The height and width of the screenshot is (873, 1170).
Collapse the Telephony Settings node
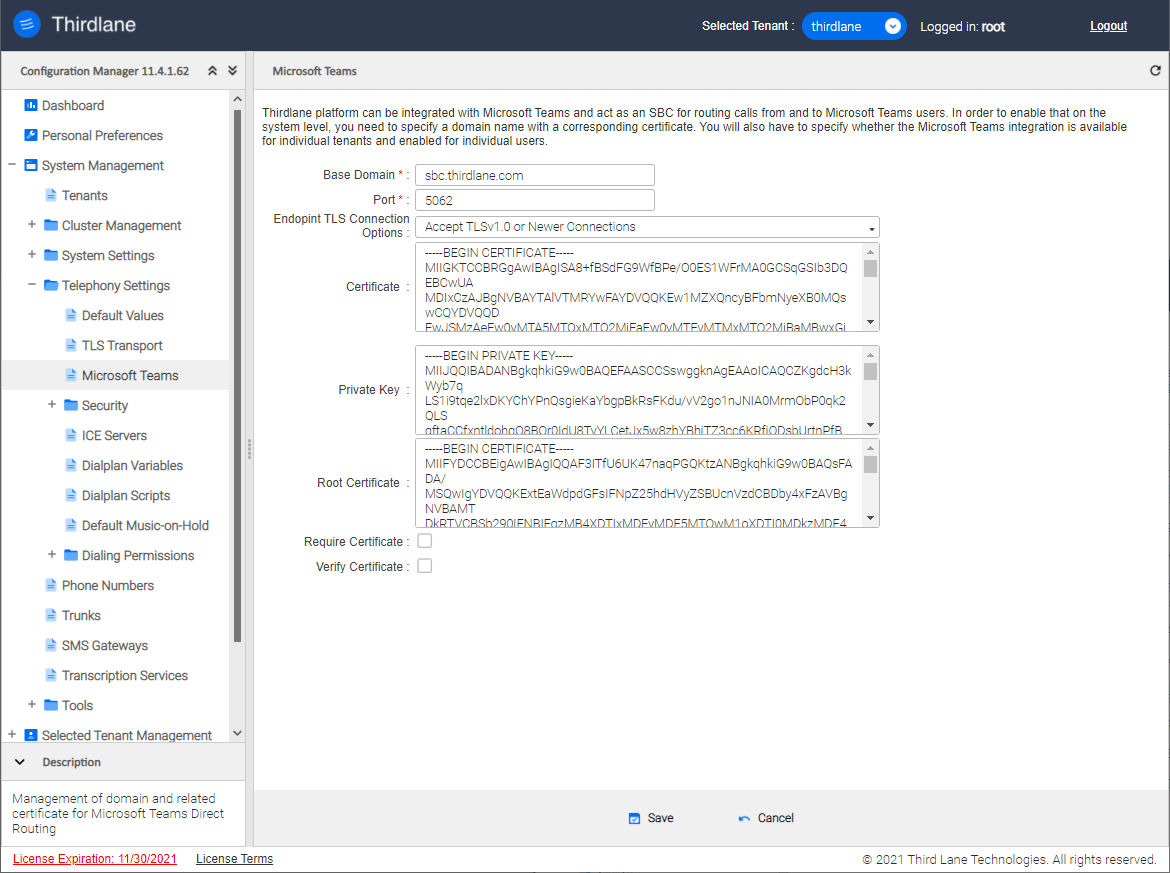coord(31,284)
